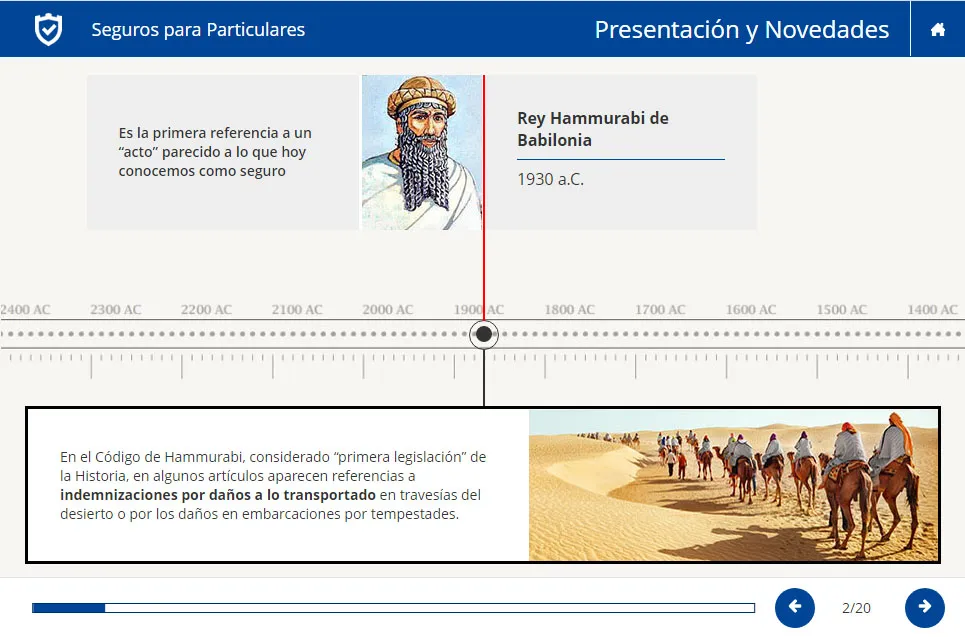Jump to 2000 AC on timeline
Viewport: 965px width, 637px height.
388,310
